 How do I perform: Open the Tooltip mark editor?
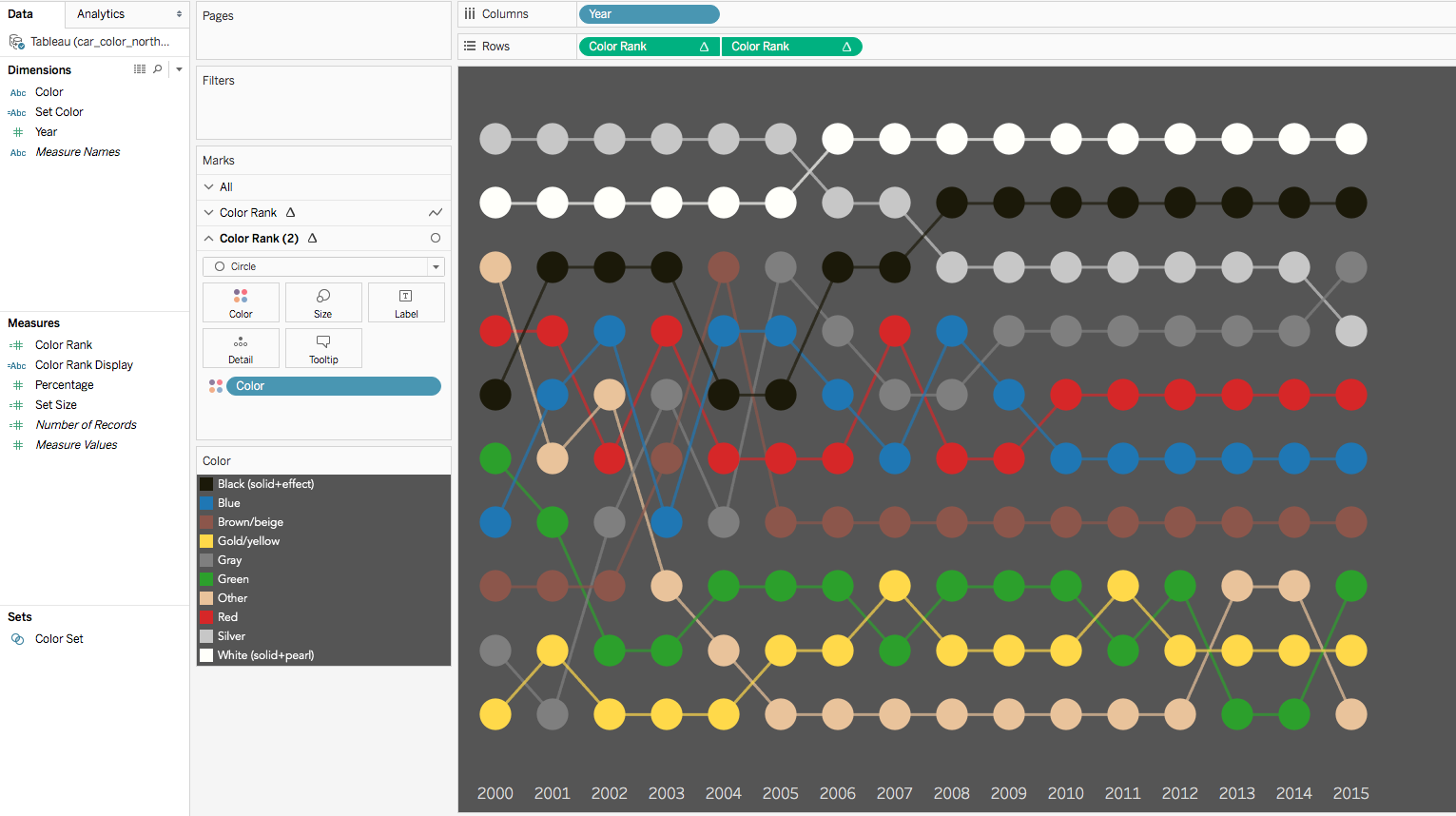pos(323,347)
